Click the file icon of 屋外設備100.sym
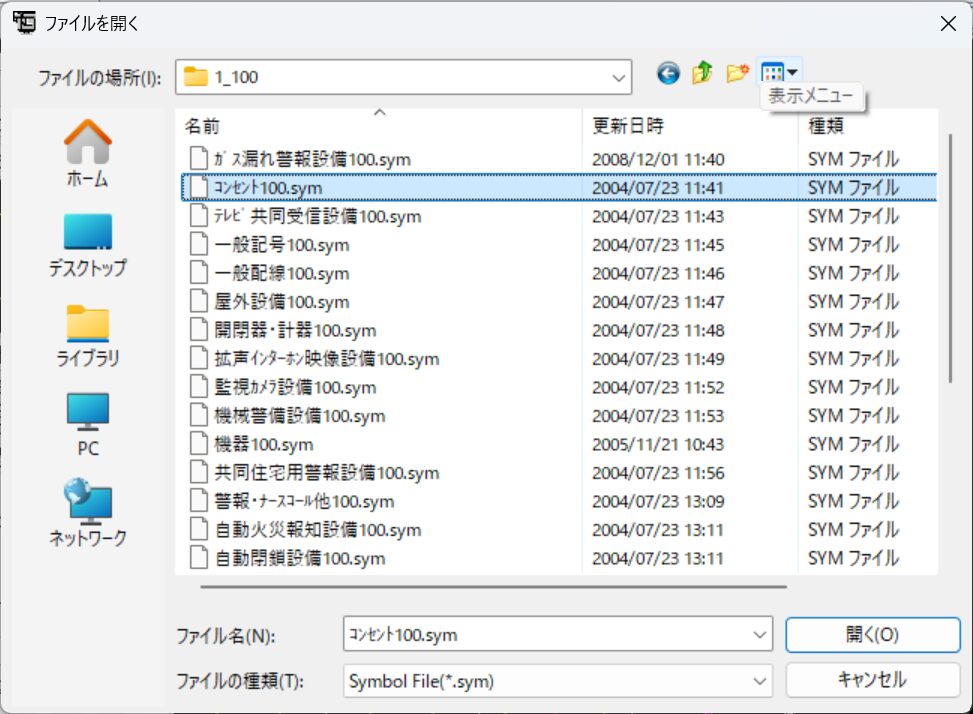Image resolution: width=973 pixels, height=714 pixels. click(199, 301)
